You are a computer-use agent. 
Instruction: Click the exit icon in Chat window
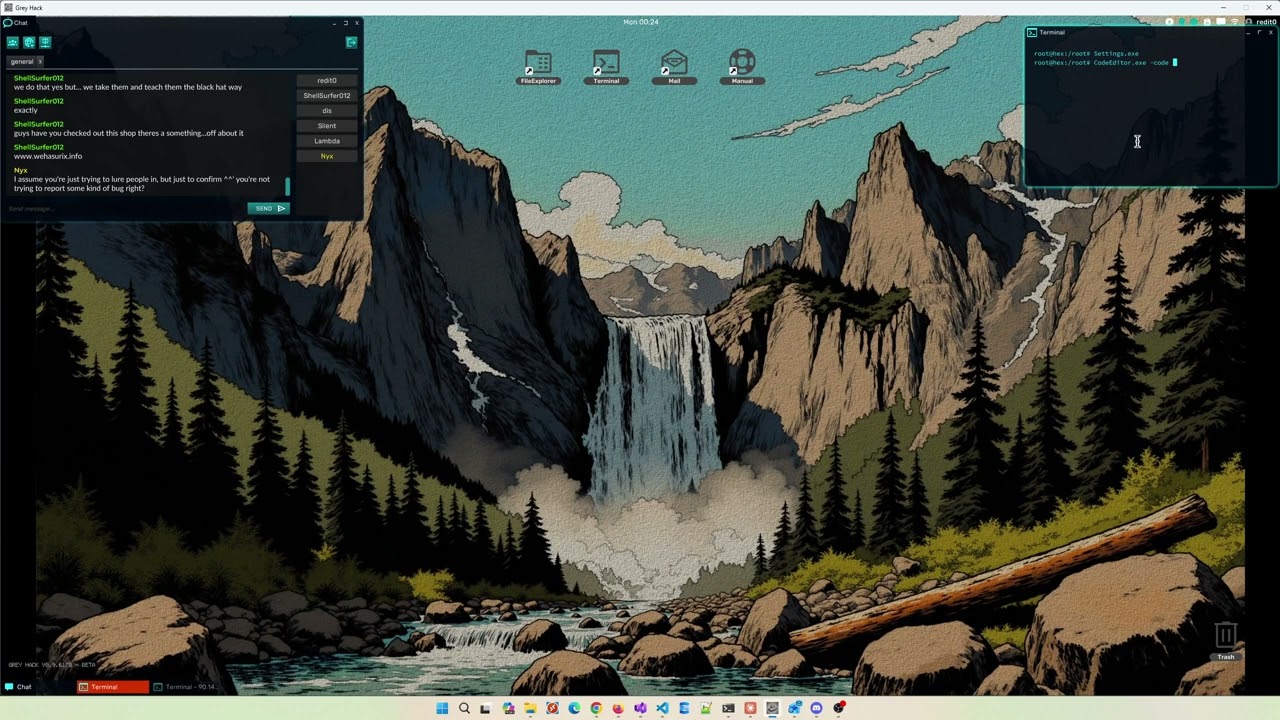[351, 42]
